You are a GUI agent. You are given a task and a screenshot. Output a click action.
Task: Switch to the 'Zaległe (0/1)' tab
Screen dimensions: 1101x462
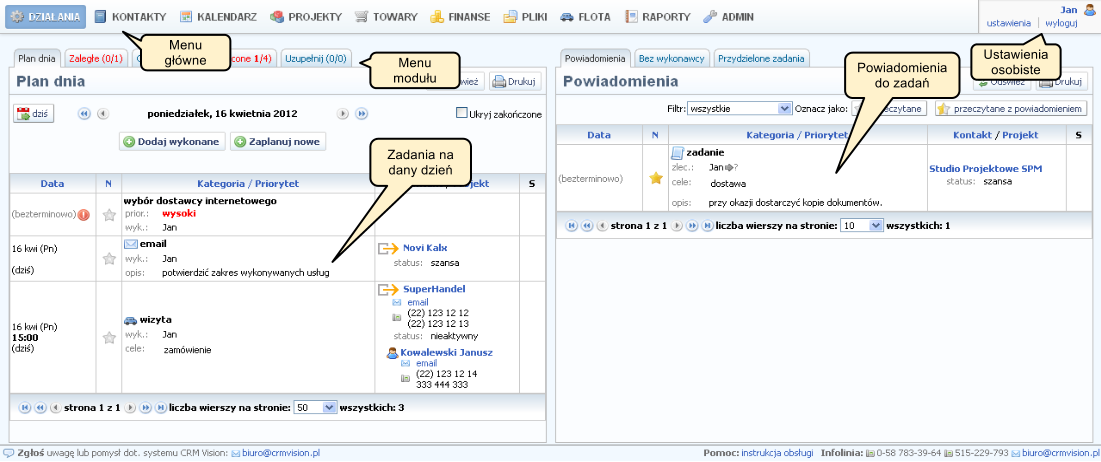coord(96,59)
